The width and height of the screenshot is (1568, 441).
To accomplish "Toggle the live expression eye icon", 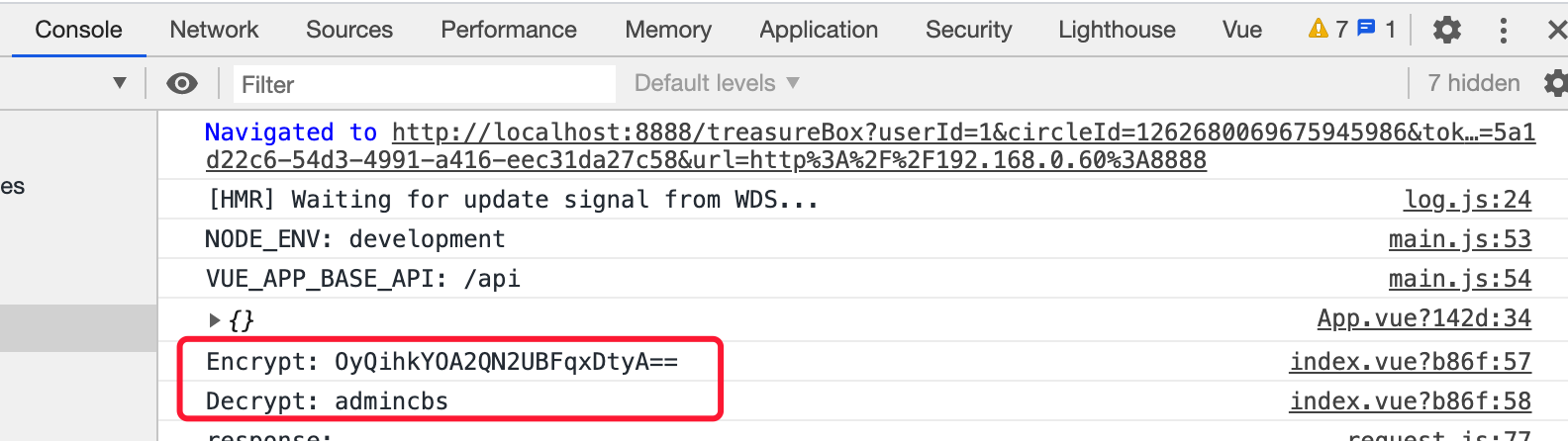I will click(x=182, y=83).
